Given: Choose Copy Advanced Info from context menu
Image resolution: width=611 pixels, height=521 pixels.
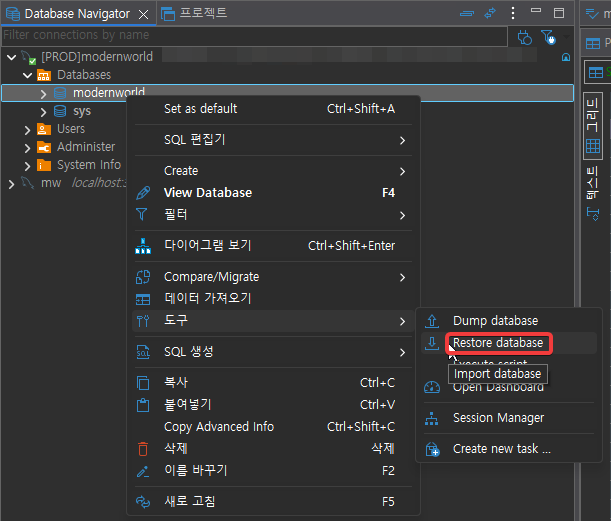Looking at the screenshot, I should (x=218, y=427).
